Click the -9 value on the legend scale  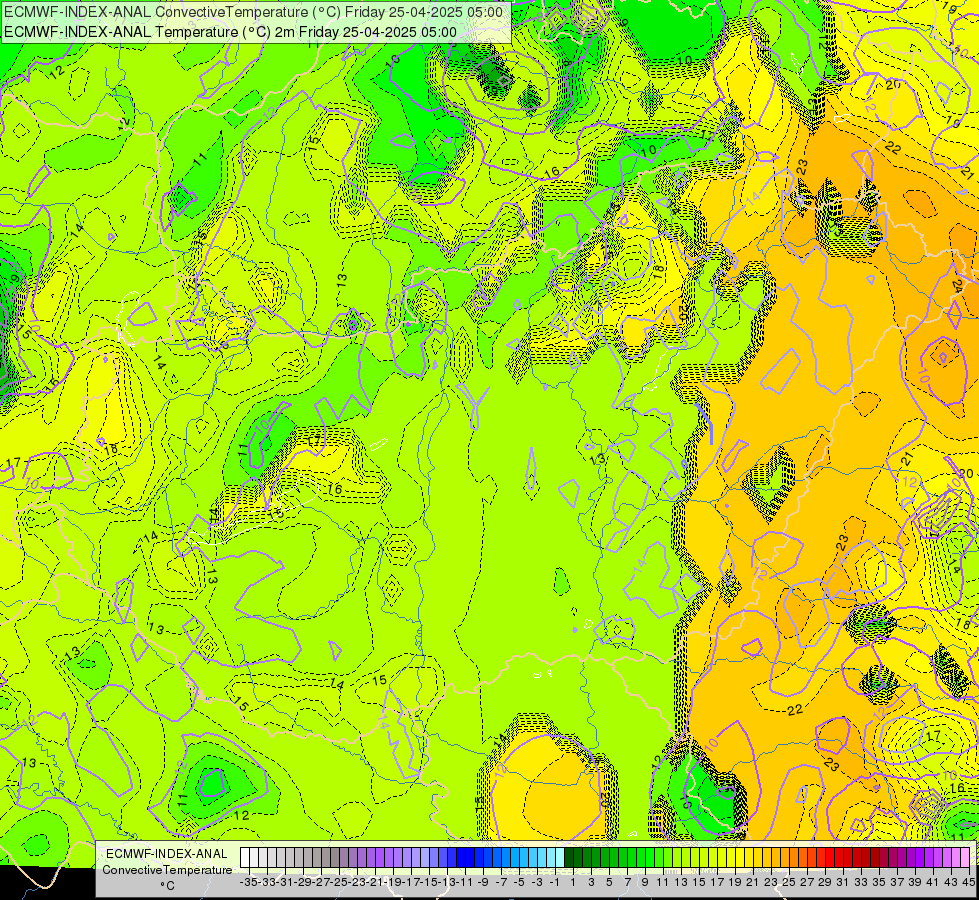tap(483, 882)
